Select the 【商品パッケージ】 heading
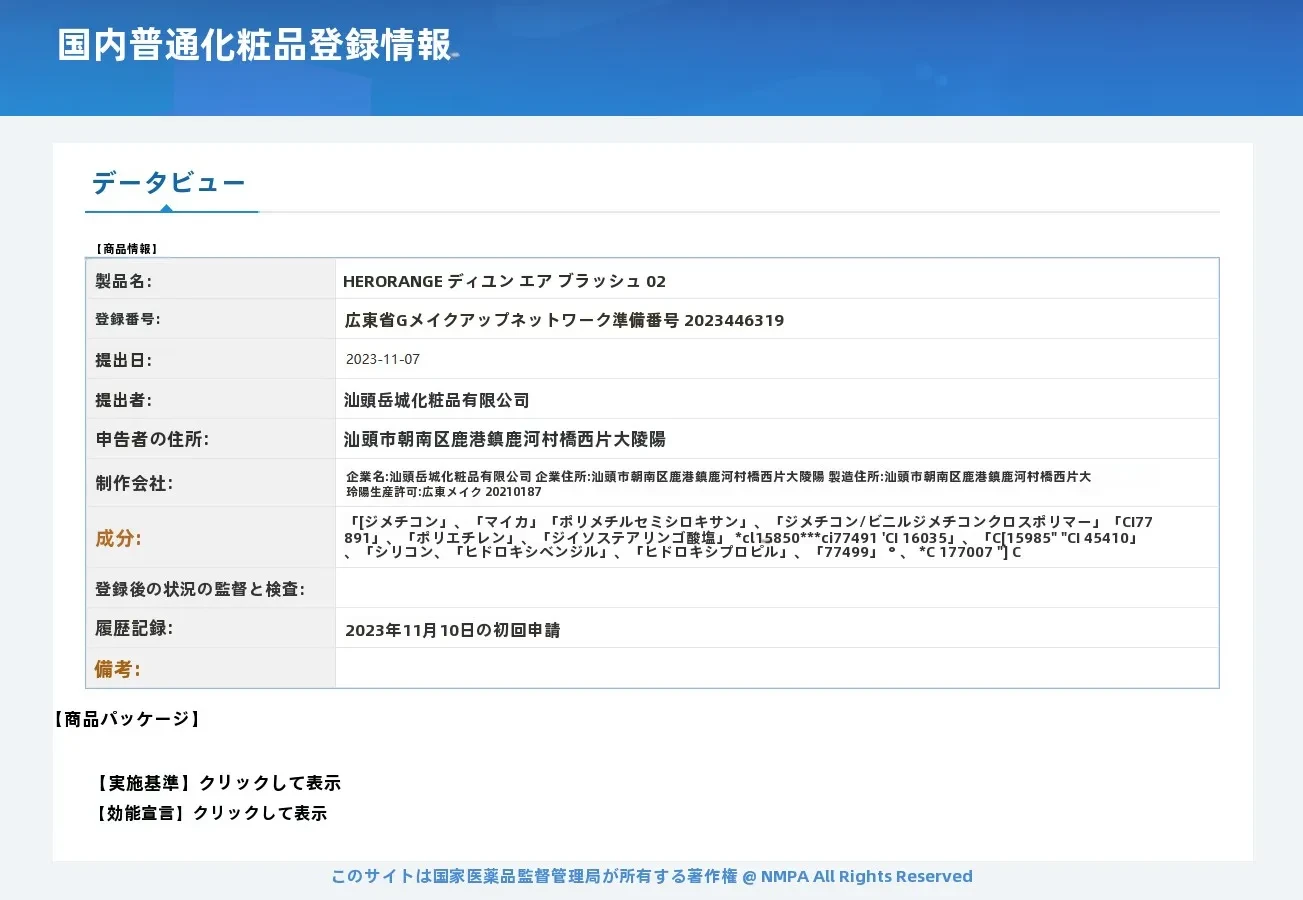This screenshot has width=1303, height=900. (x=126, y=718)
